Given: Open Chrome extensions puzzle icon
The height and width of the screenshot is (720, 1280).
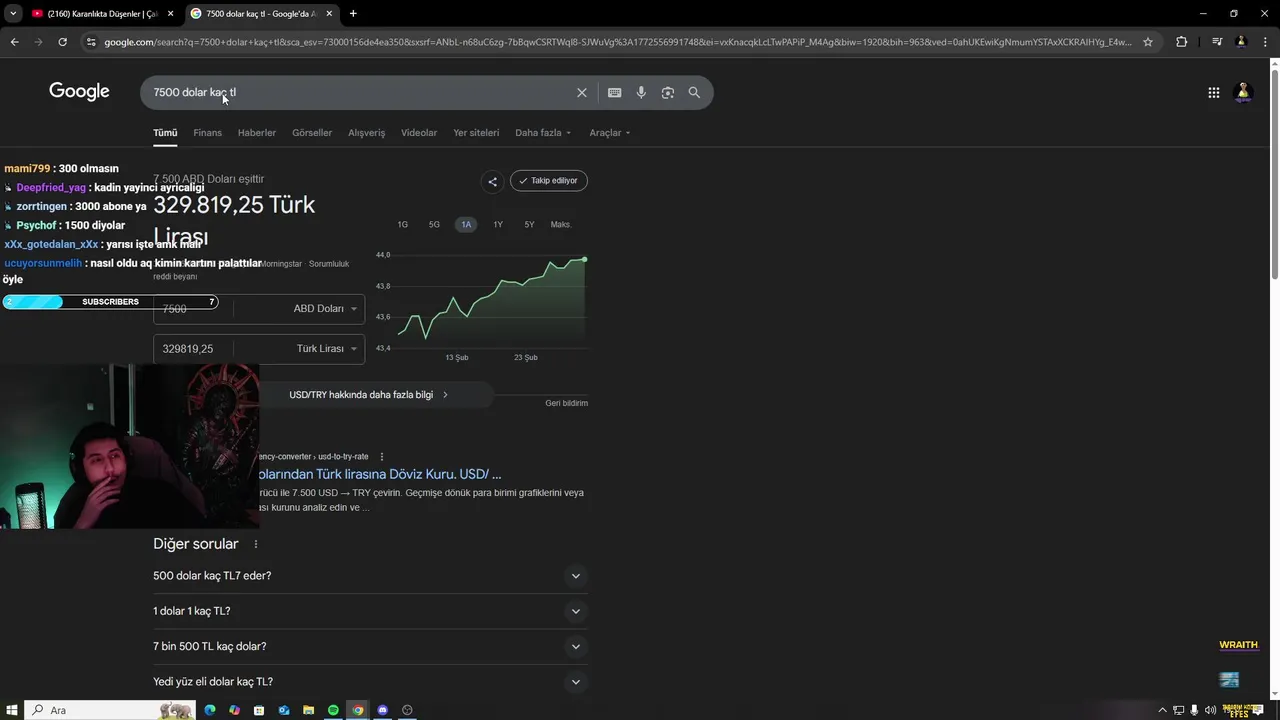Looking at the screenshot, I should click(x=1182, y=42).
